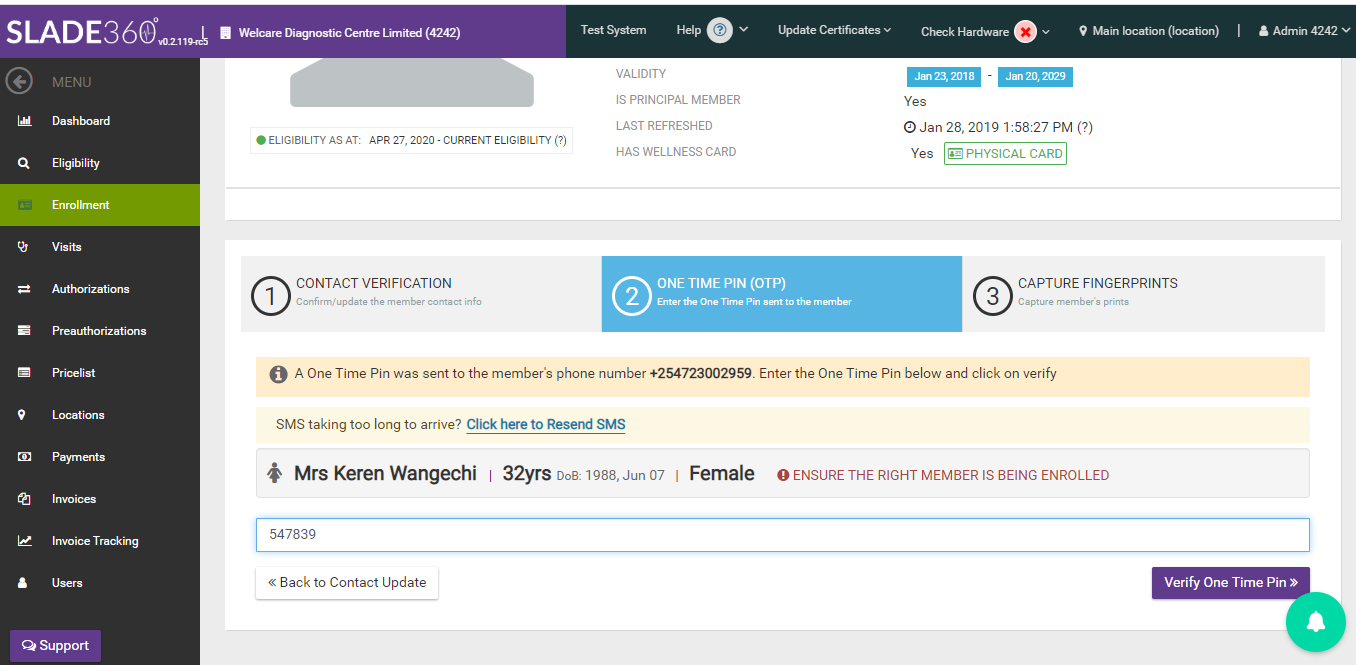Click the warning icon beside ENSURE THE RIGHT MEMBER
This screenshot has width=1356, height=665.
coord(783,475)
